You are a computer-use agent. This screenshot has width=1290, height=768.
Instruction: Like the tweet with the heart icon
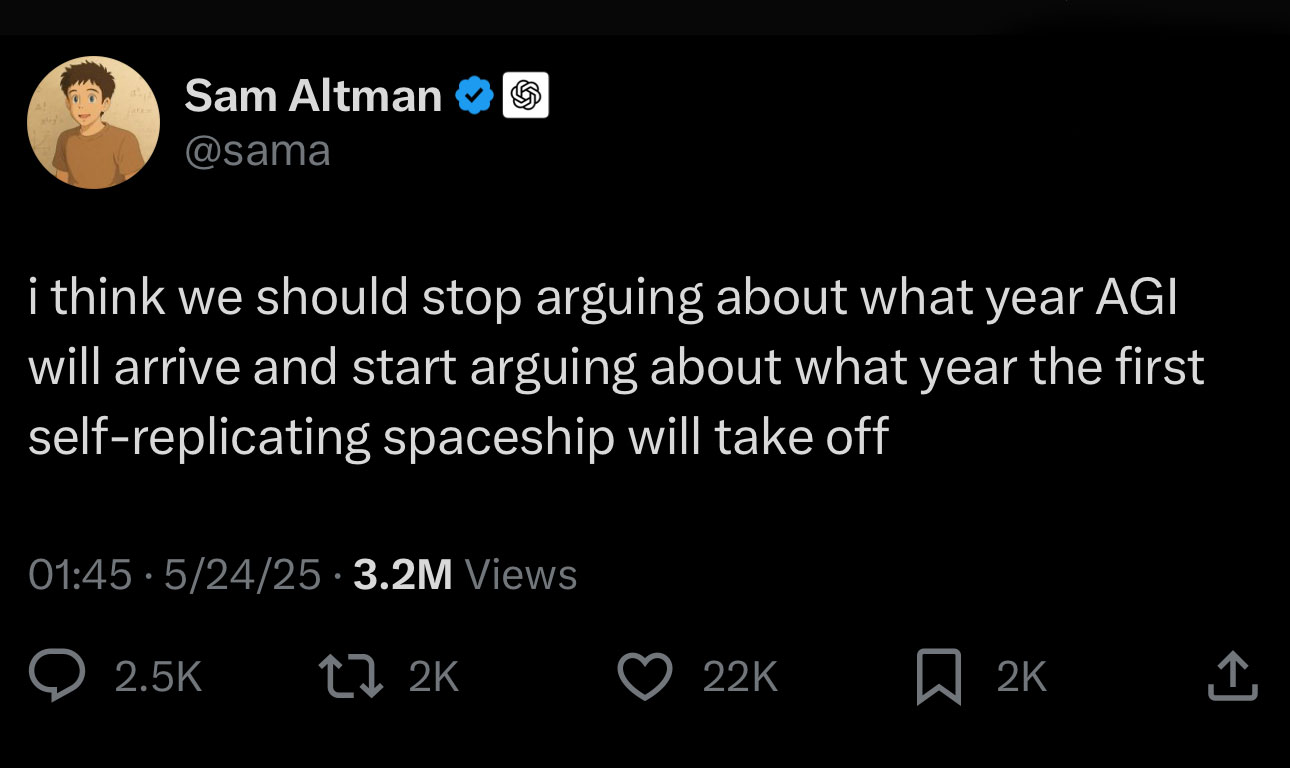tap(647, 678)
